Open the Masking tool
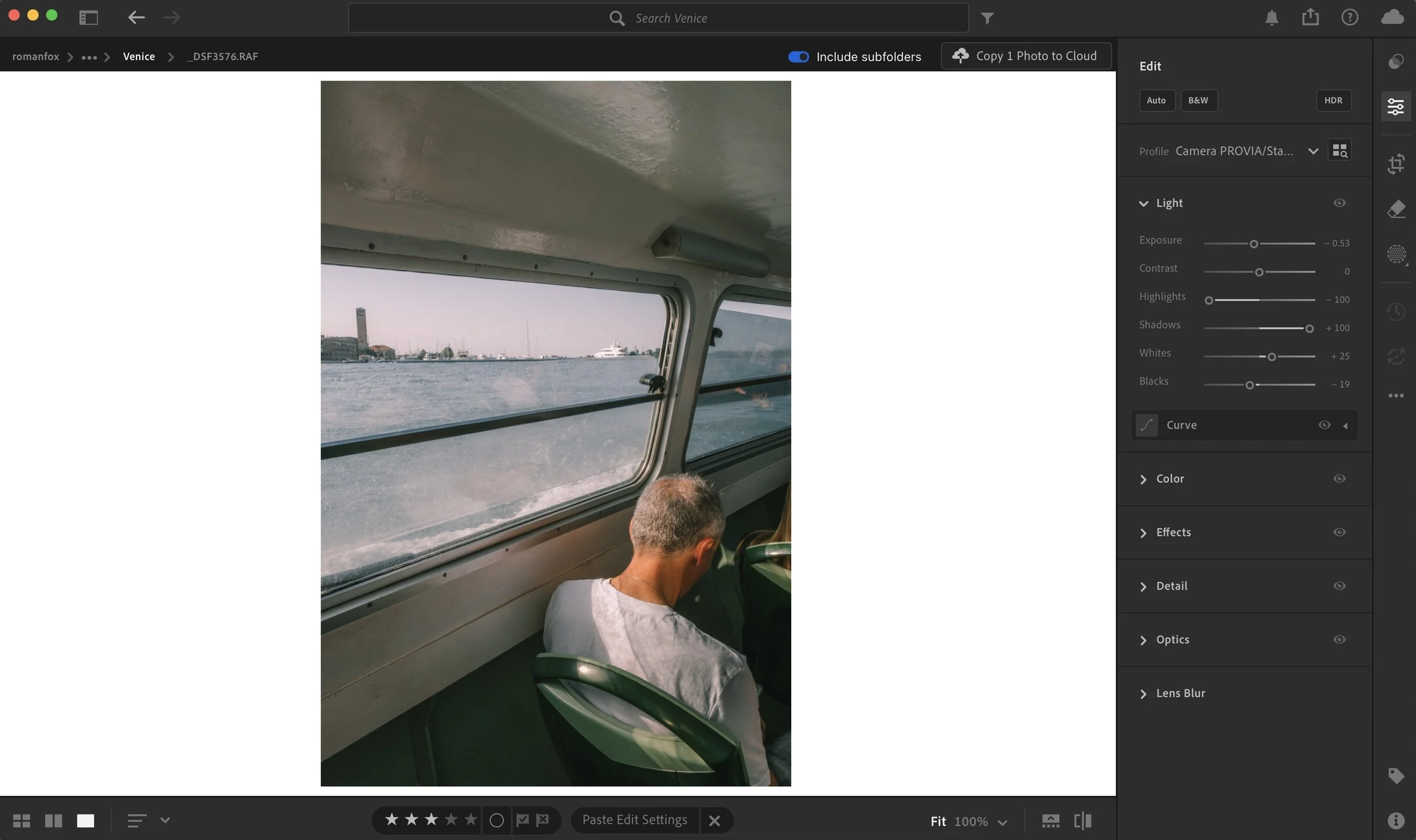The image size is (1416, 840). click(x=1396, y=254)
